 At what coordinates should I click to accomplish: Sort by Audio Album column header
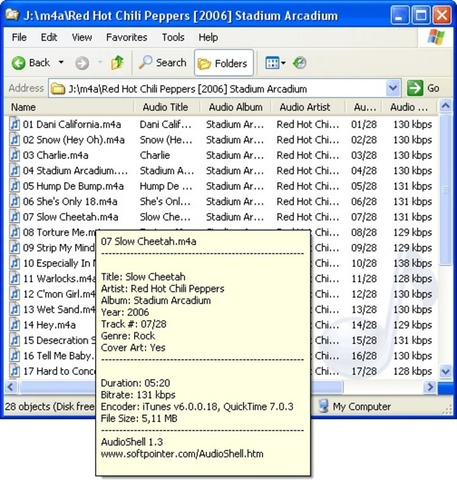[x=235, y=107]
